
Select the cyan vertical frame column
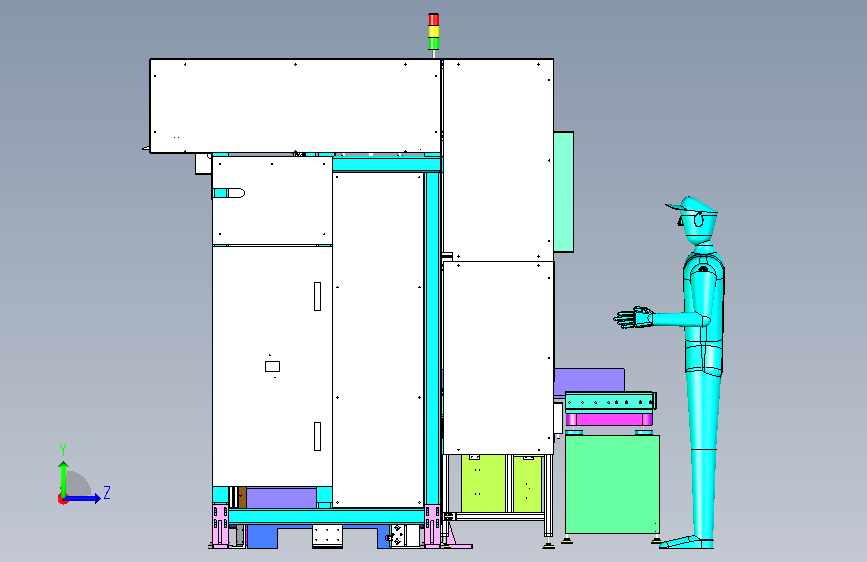(x=431, y=339)
